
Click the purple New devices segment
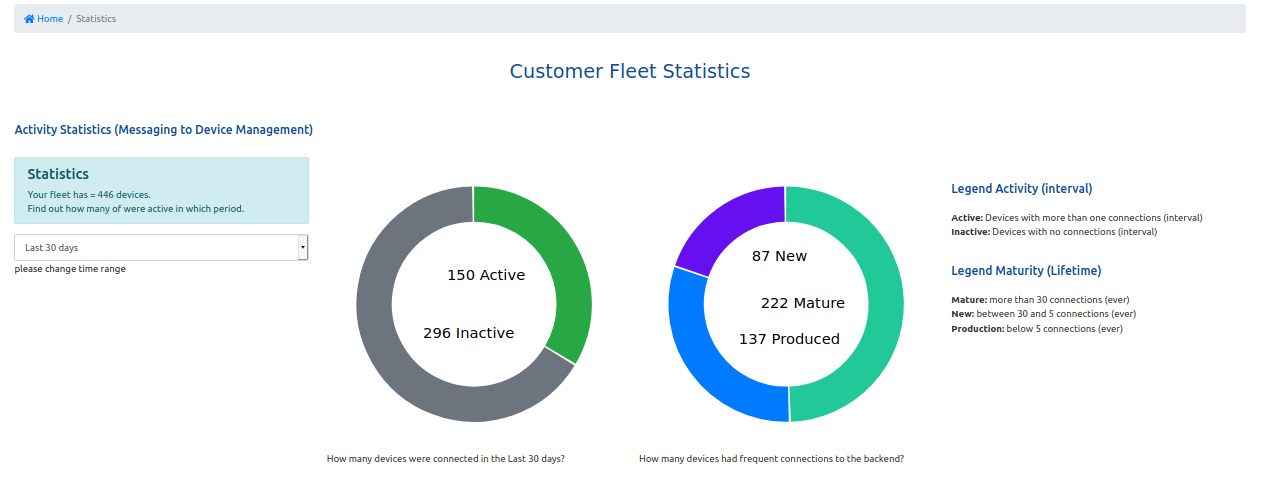[725, 220]
